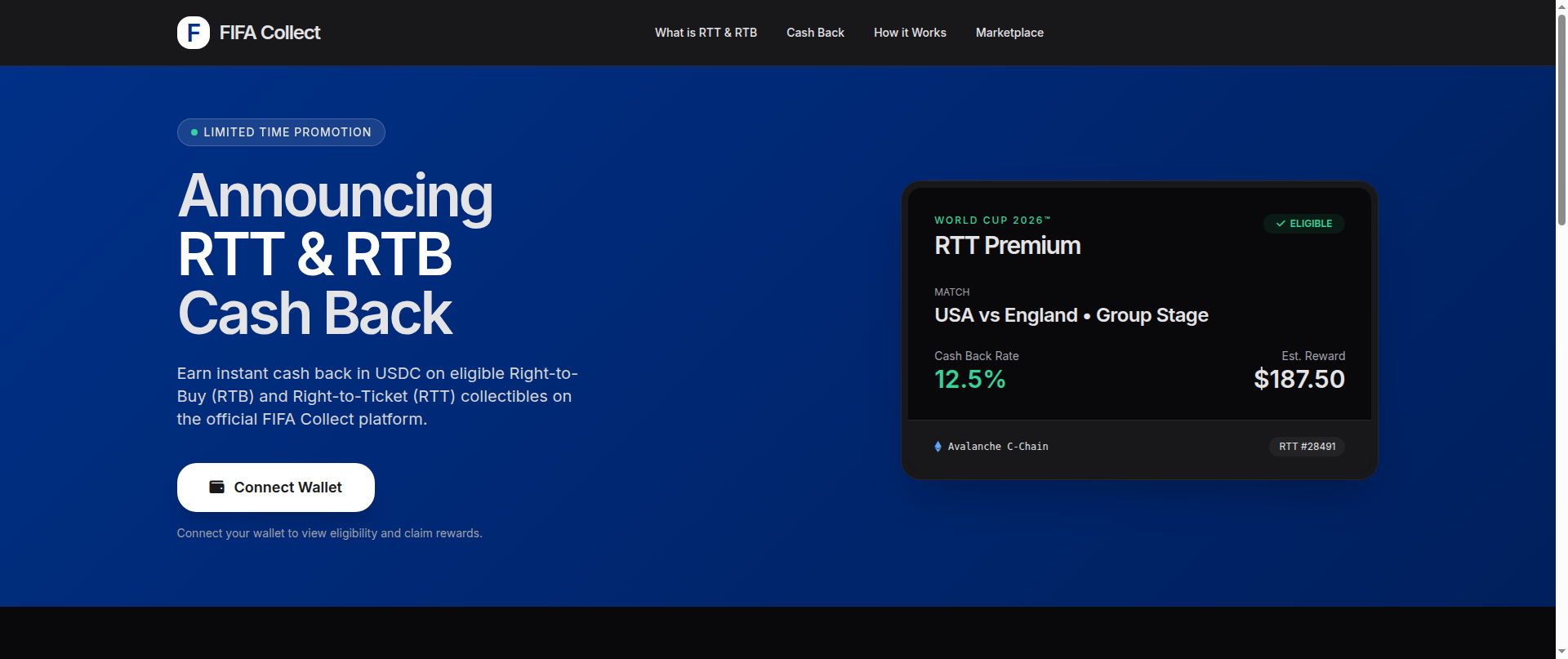Click the checkmark icon in the Eligible badge
This screenshot has height=659, width=1568.
point(1281,224)
